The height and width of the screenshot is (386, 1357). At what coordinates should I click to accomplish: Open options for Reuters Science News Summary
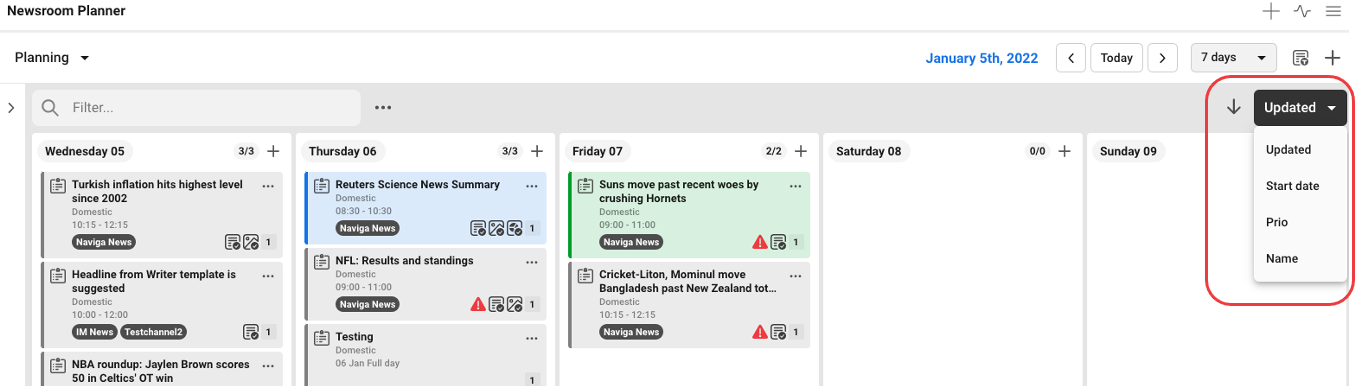pos(532,186)
